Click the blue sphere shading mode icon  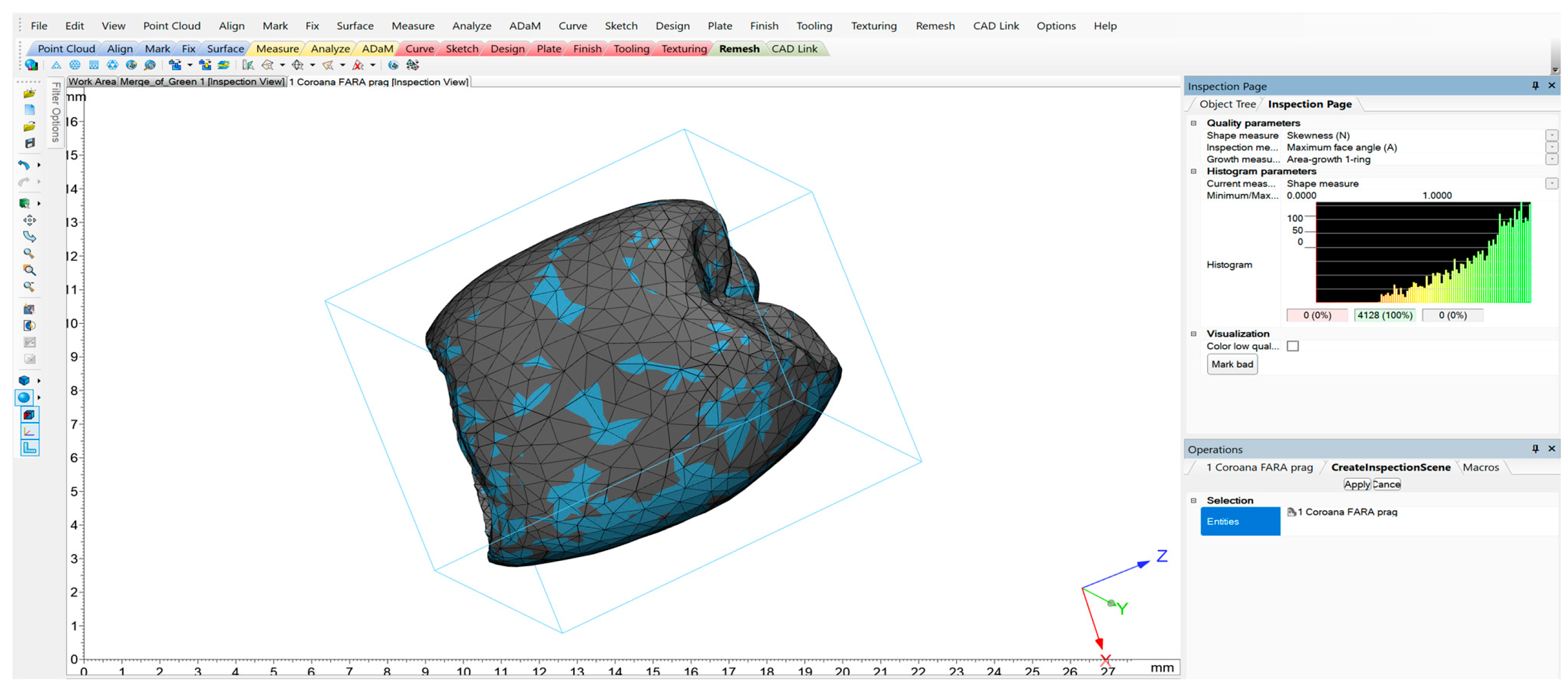pyautogui.click(x=24, y=397)
